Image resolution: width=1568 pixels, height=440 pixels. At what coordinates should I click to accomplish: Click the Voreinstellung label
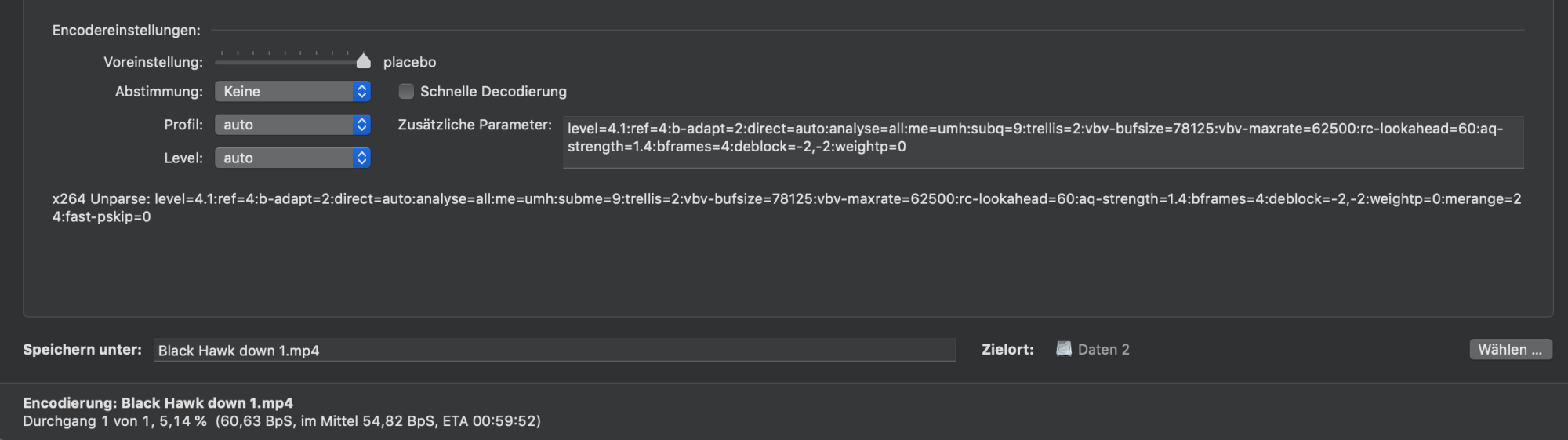(x=153, y=62)
